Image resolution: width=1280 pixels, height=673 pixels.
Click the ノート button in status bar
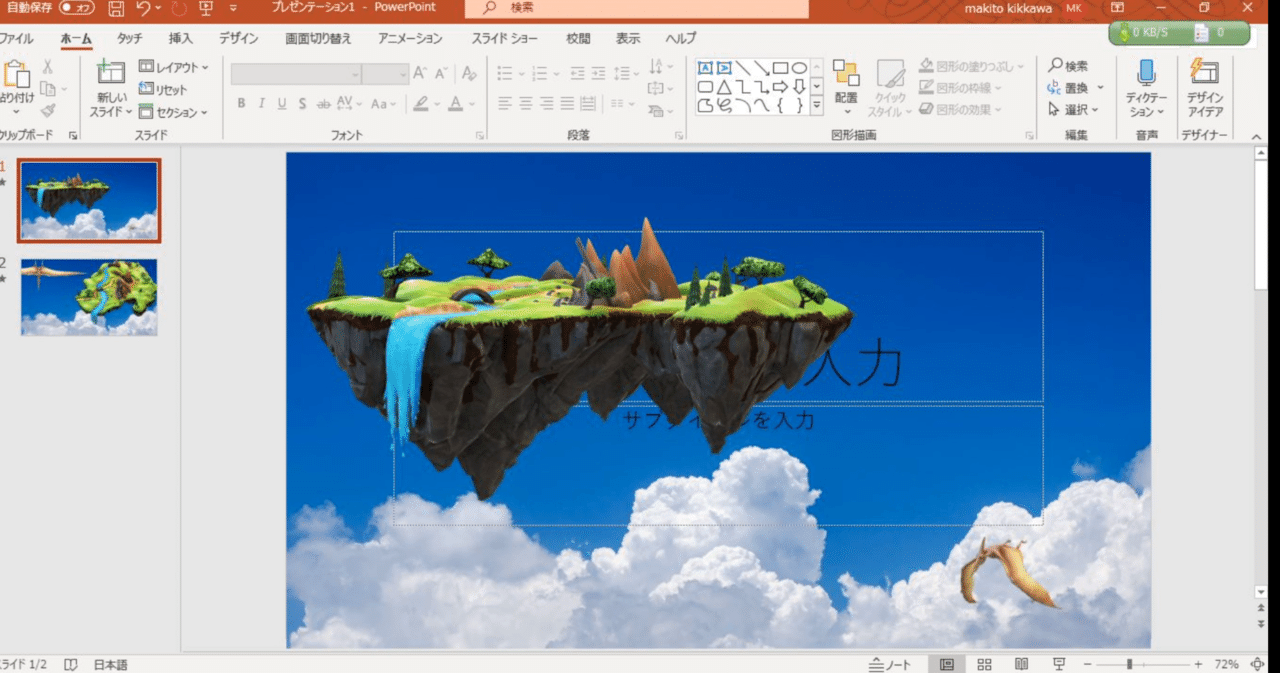click(888, 663)
